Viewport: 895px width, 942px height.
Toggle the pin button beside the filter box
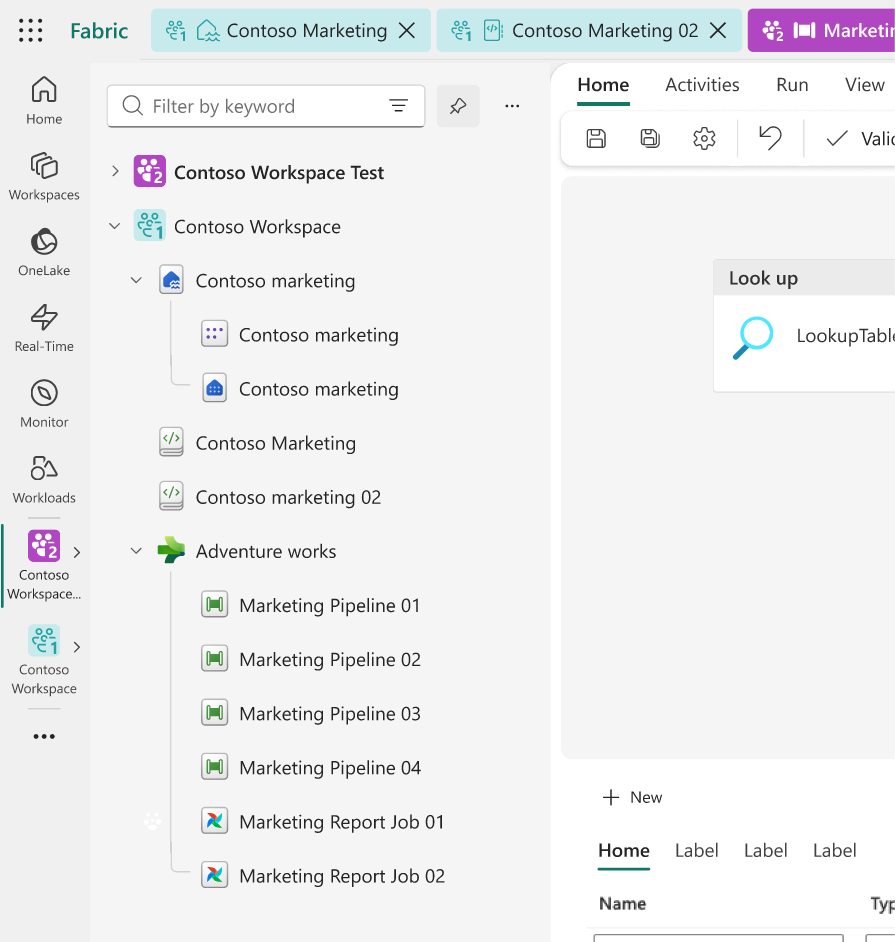point(458,106)
